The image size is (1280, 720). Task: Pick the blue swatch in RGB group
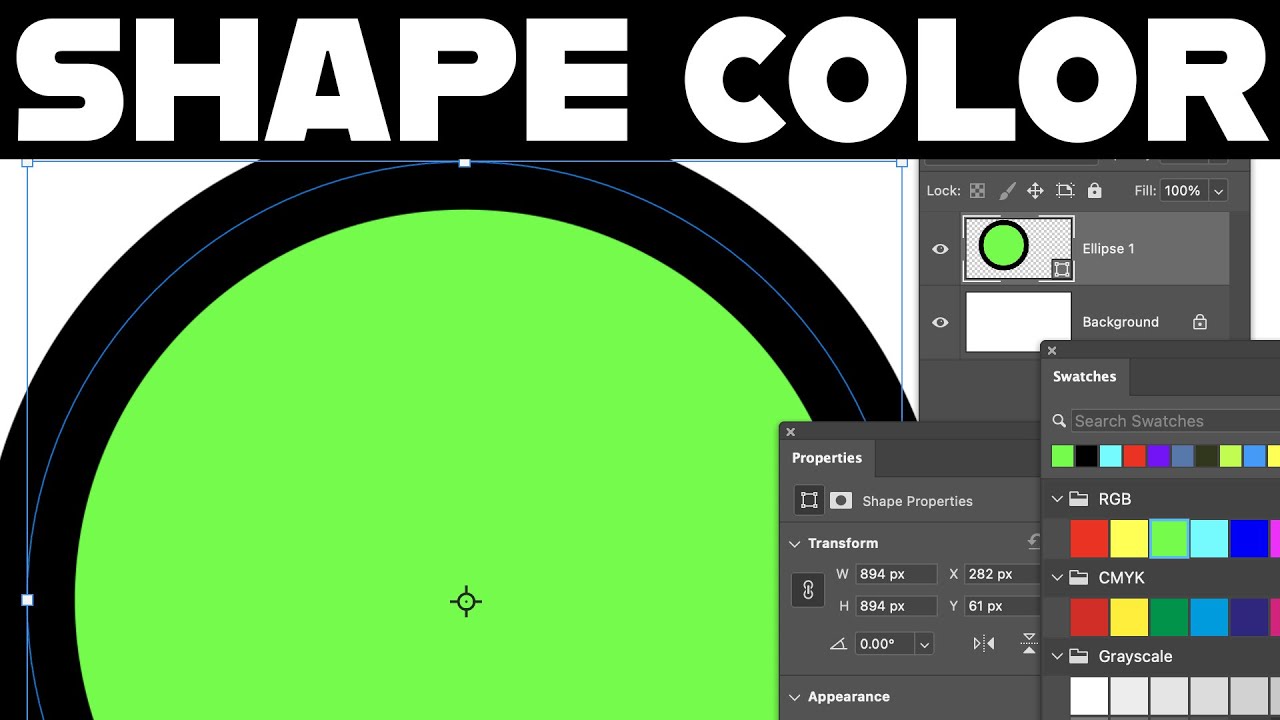tap(1249, 538)
